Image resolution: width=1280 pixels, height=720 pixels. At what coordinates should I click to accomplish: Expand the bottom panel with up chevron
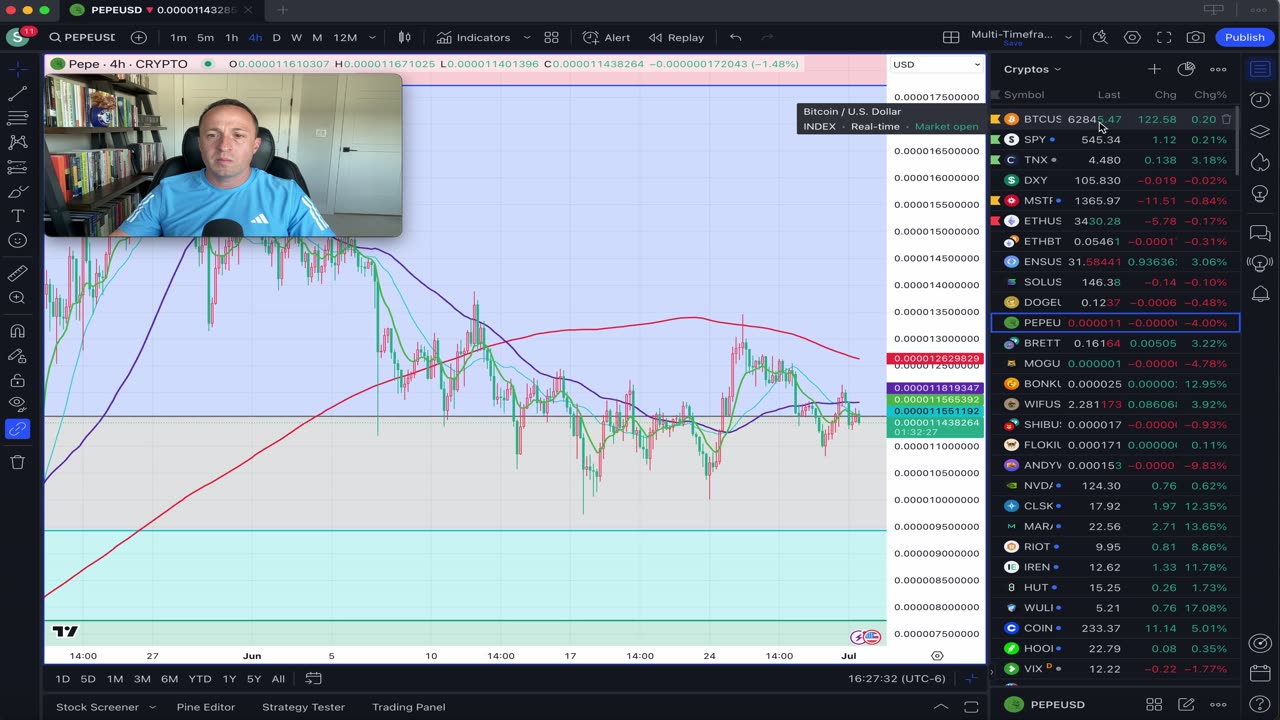[x=940, y=706]
